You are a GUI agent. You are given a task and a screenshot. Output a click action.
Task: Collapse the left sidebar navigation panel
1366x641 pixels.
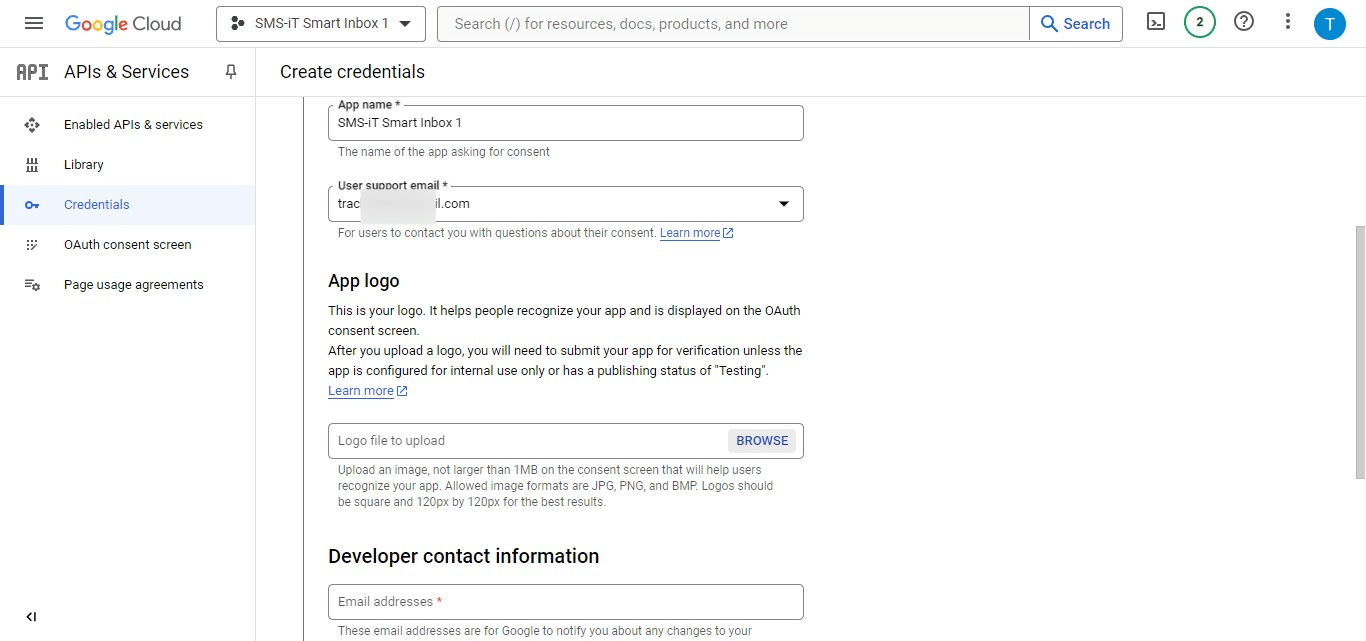(31, 617)
